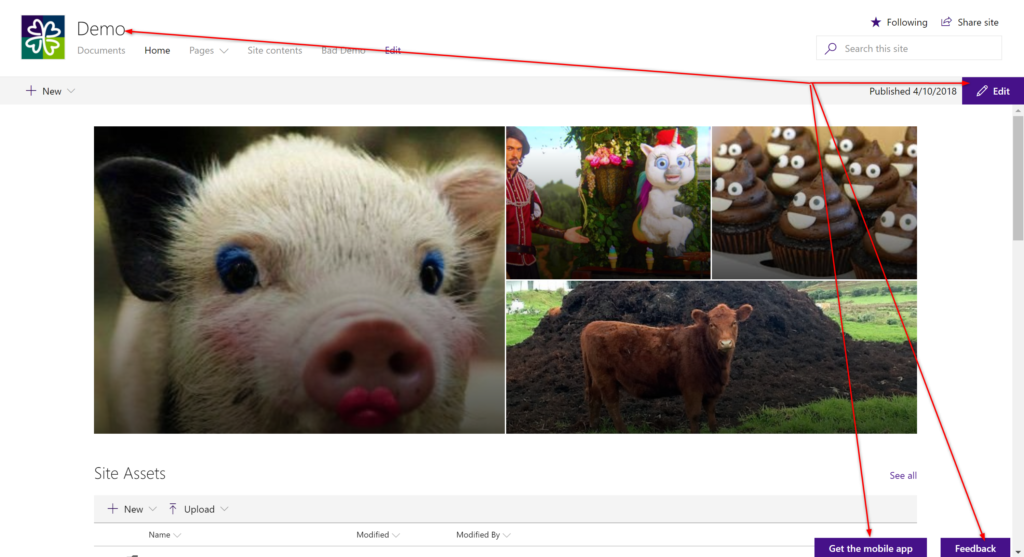
Task: Open the Pages navigation item
Action: (x=201, y=50)
